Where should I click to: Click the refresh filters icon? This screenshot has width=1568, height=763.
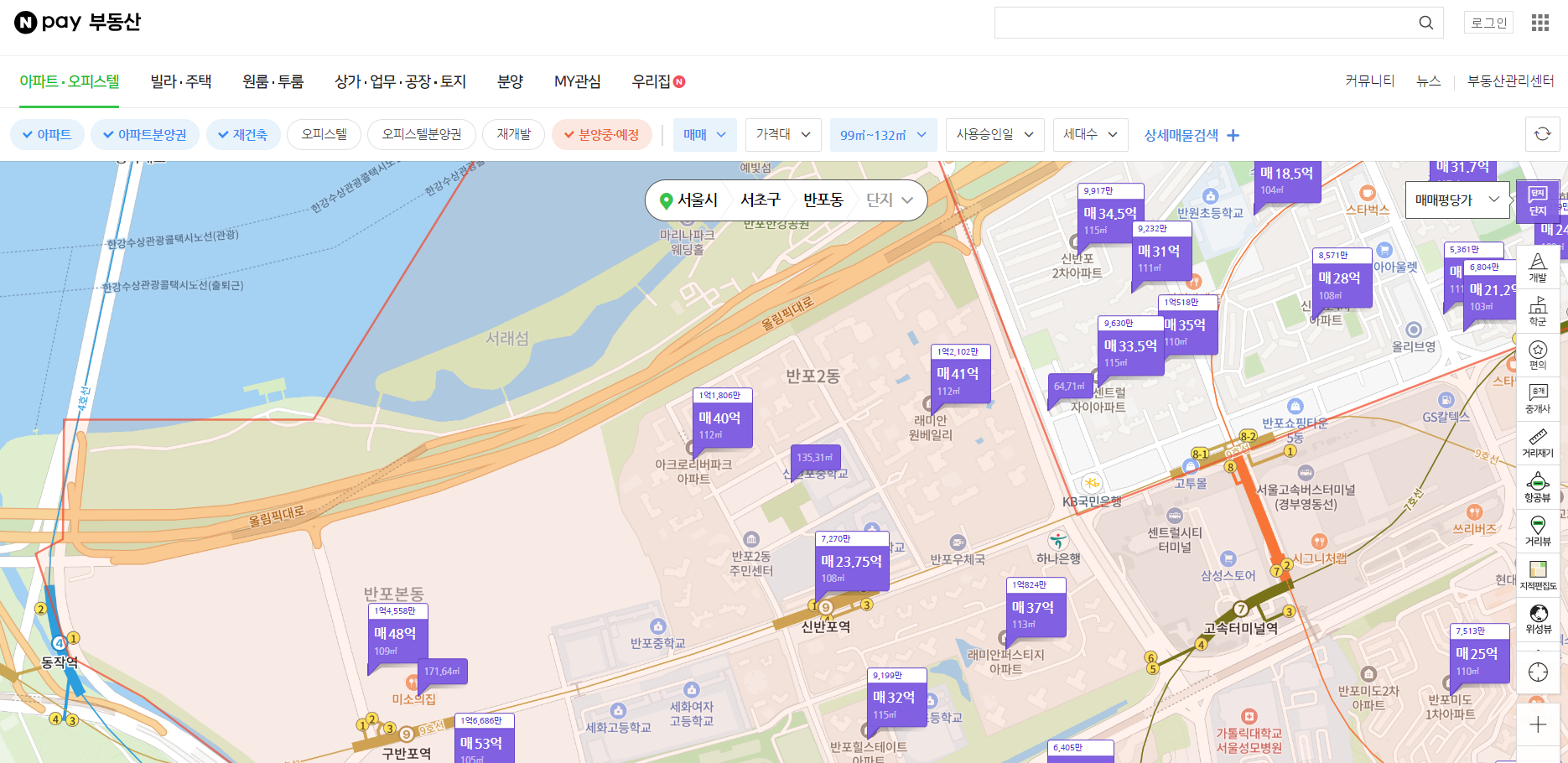1542,134
